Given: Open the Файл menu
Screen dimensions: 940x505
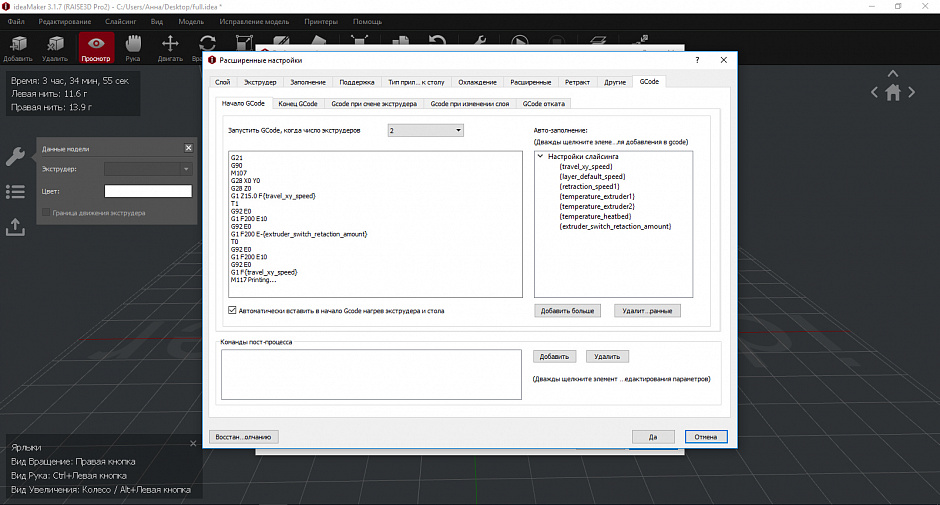Looking at the screenshot, I should [x=16, y=22].
